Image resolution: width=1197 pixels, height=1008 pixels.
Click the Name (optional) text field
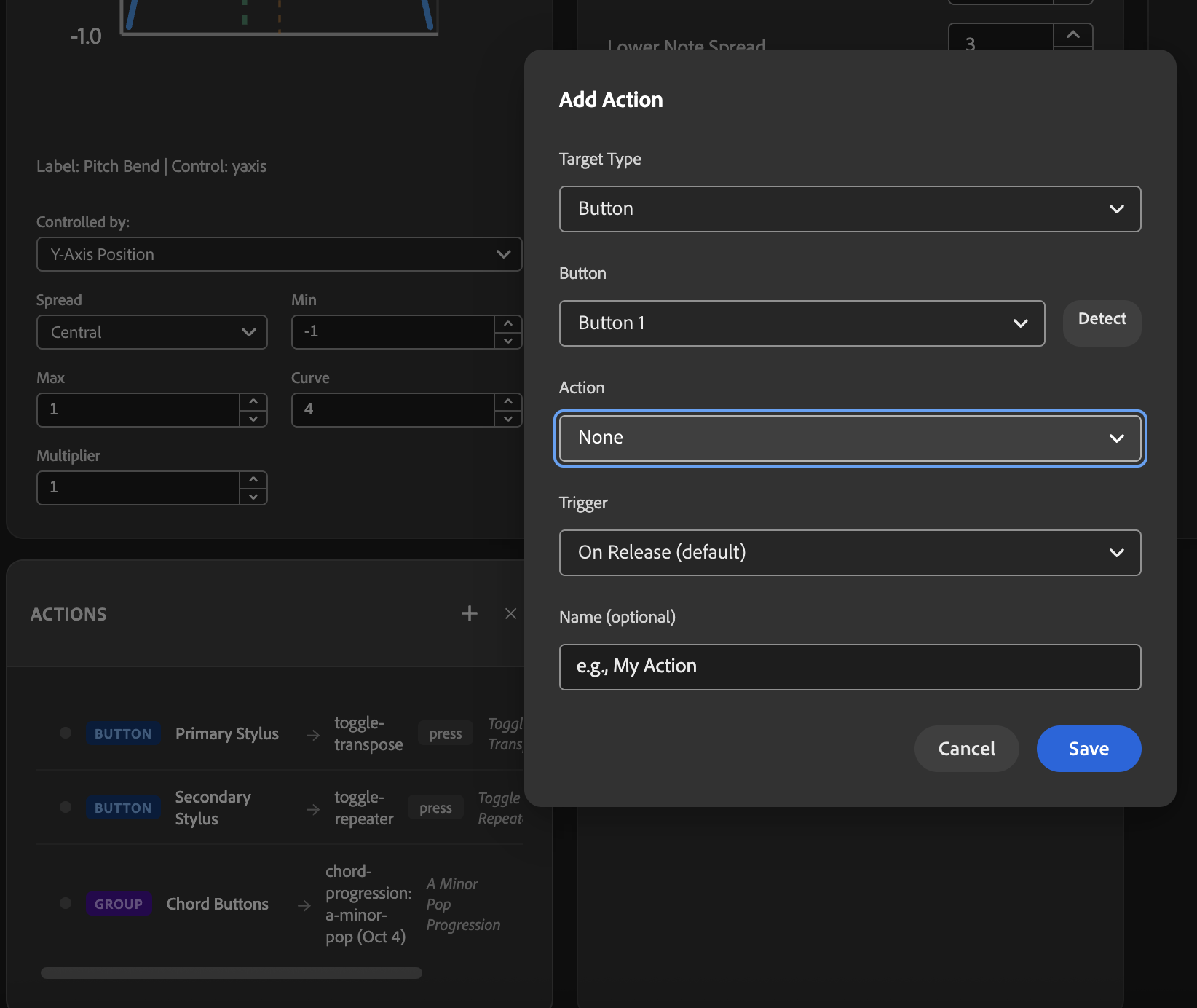click(x=849, y=666)
